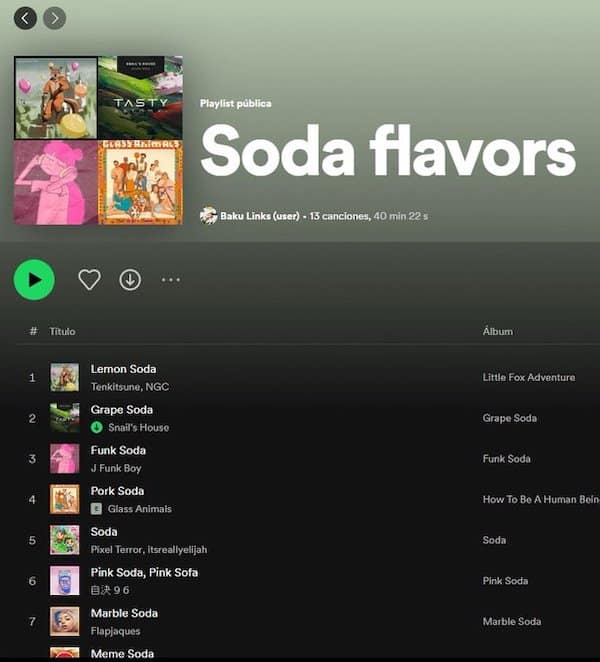Viewport: 600px width, 662px height.
Task: Download the playlist using the arrow icon
Action: (x=130, y=279)
